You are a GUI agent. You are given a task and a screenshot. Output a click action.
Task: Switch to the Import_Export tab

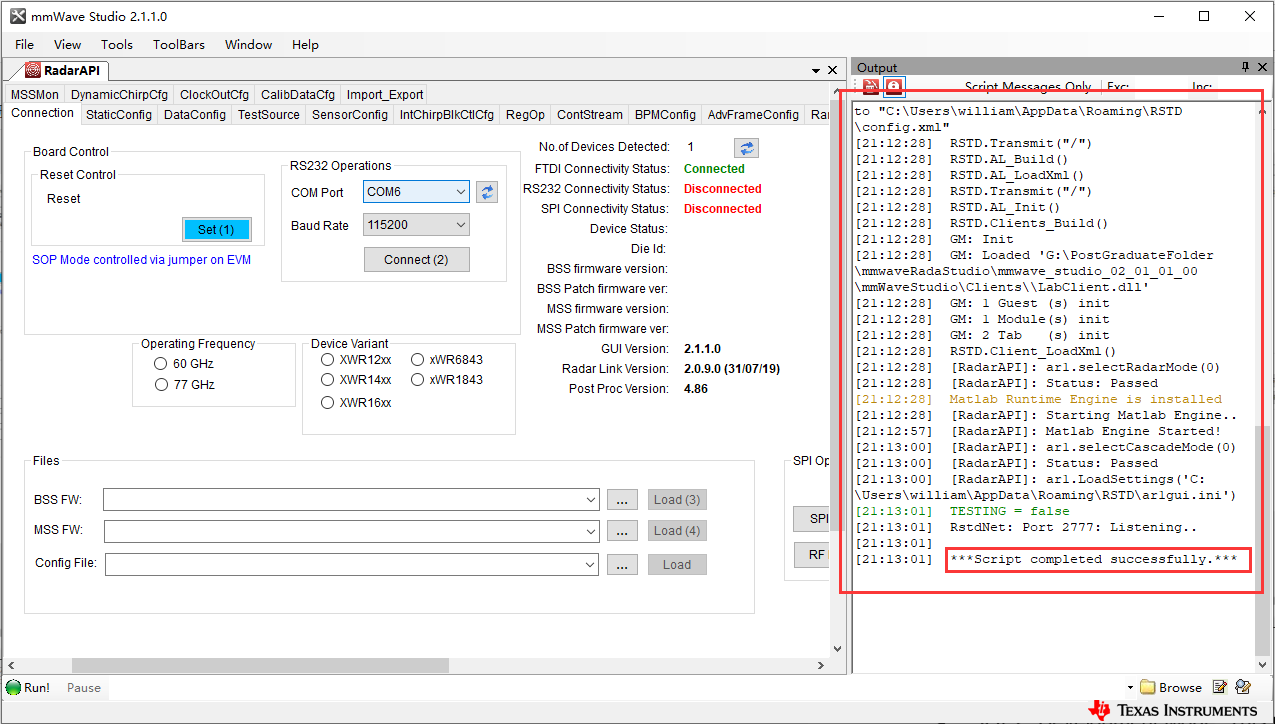coord(385,95)
